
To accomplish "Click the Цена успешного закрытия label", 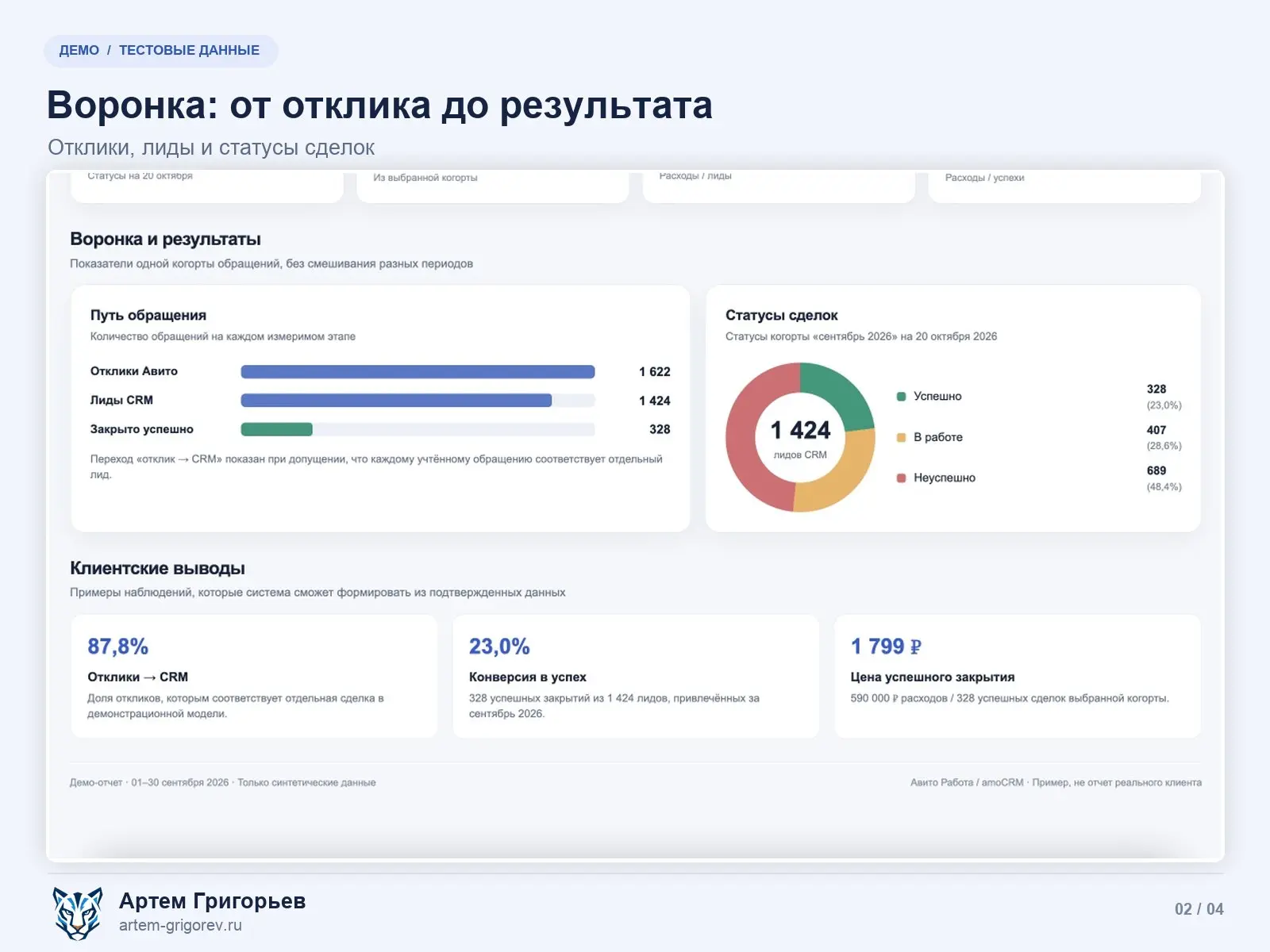I will 933,677.
